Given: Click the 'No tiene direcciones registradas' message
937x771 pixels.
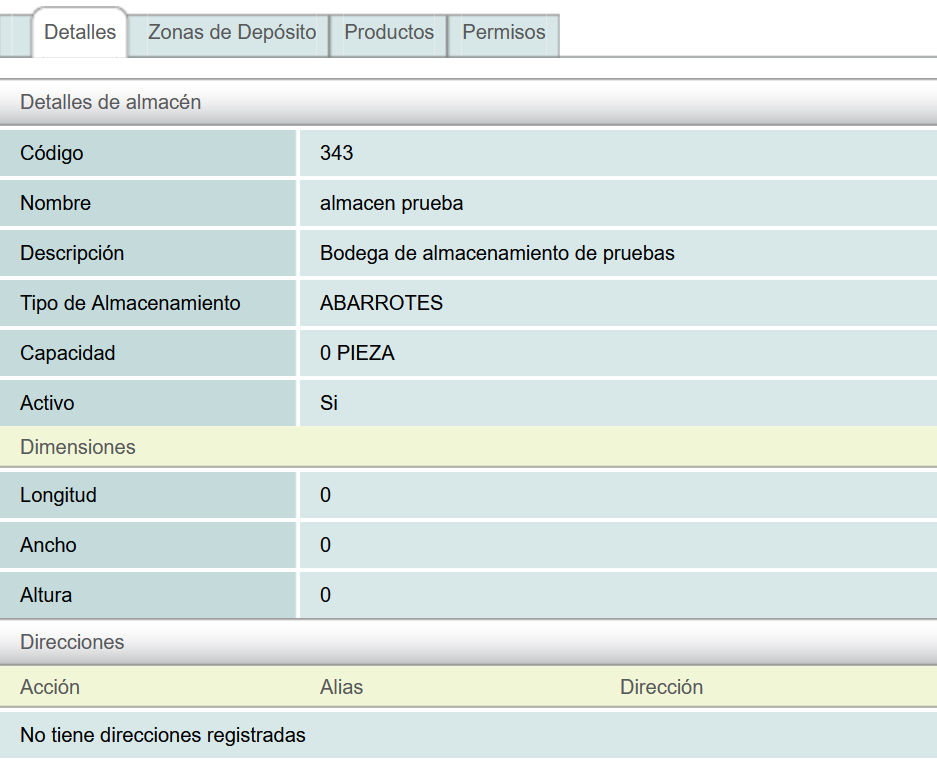Looking at the screenshot, I should click(x=163, y=735).
